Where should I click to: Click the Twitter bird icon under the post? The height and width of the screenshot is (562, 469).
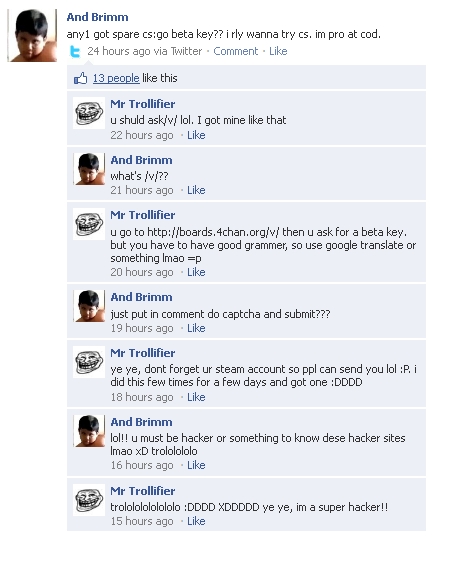pos(75,52)
